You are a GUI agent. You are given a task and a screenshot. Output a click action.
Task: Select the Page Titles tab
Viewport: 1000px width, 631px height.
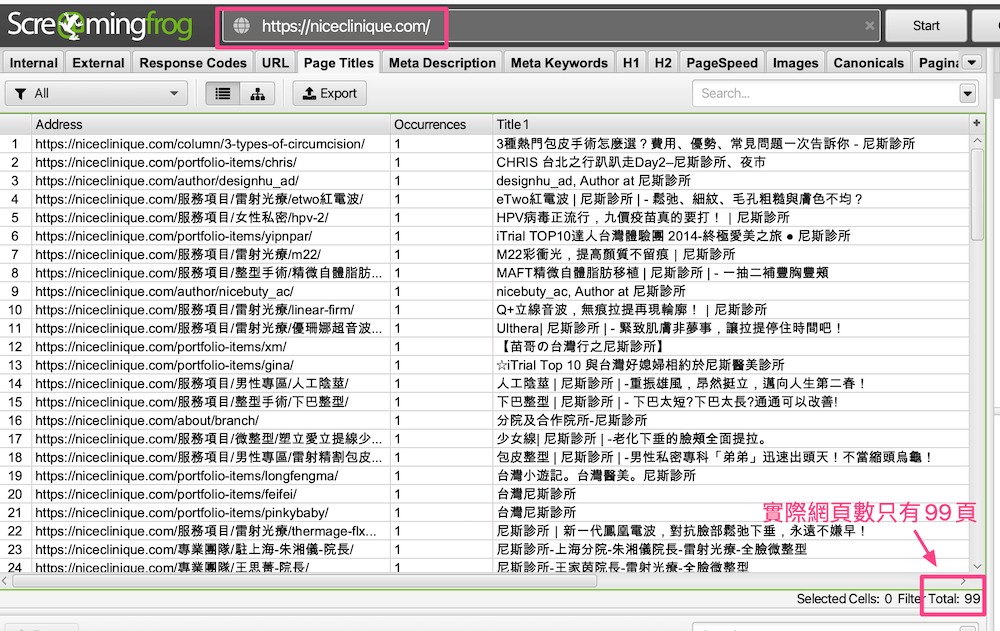[x=339, y=63]
